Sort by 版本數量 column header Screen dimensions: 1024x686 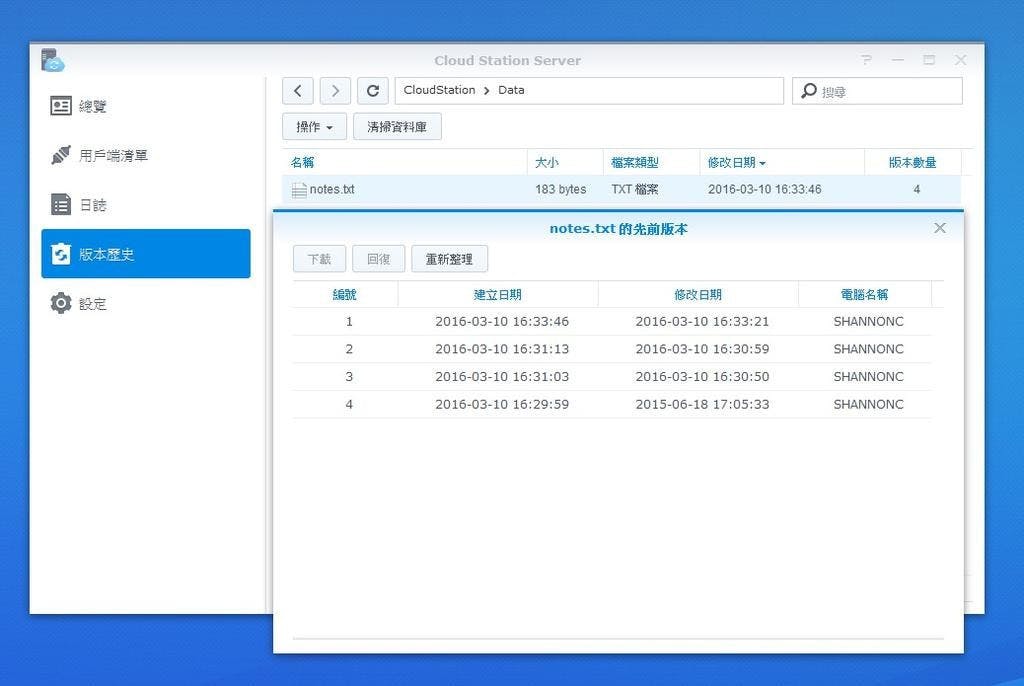[x=912, y=162]
